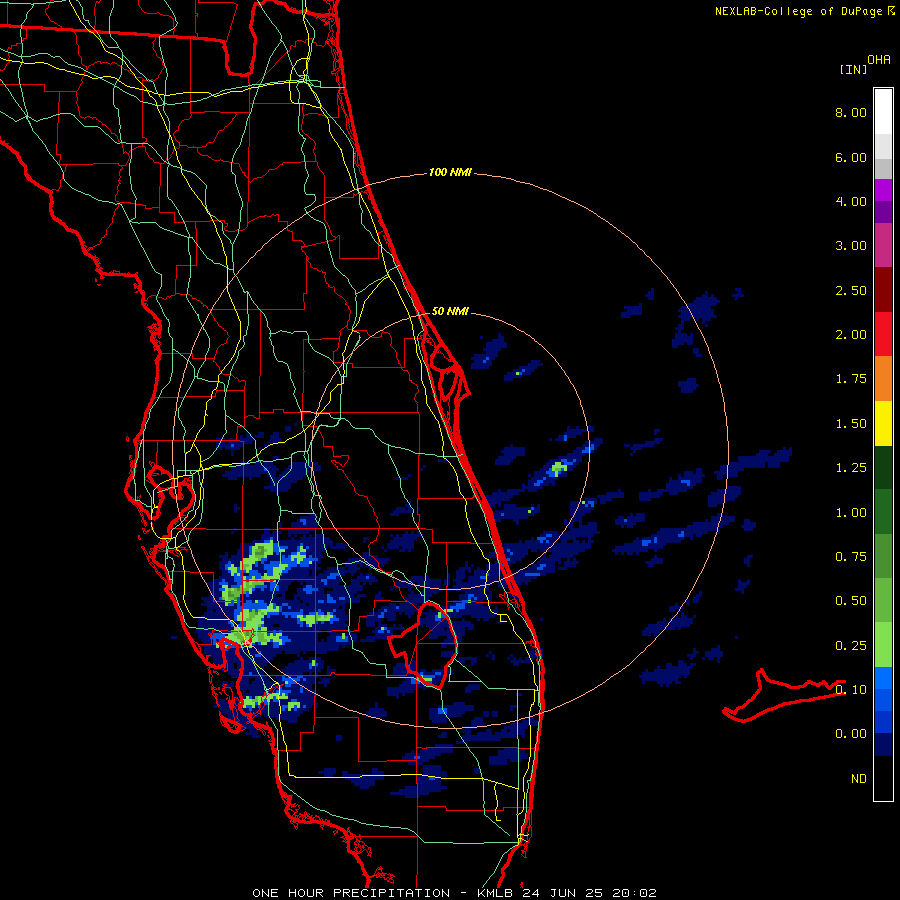Click the 1.50 legend value
900x900 pixels.
[851, 424]
